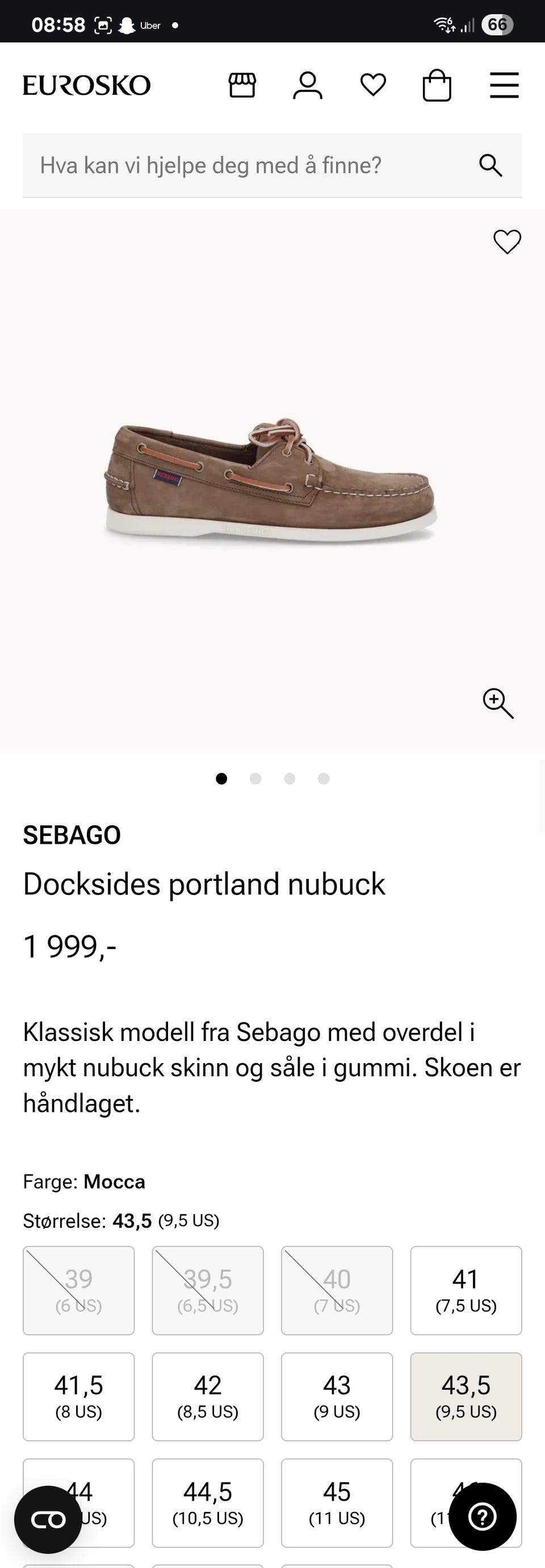
Task: Open the wishlist heart in header
Action: [x=373, y=85]
